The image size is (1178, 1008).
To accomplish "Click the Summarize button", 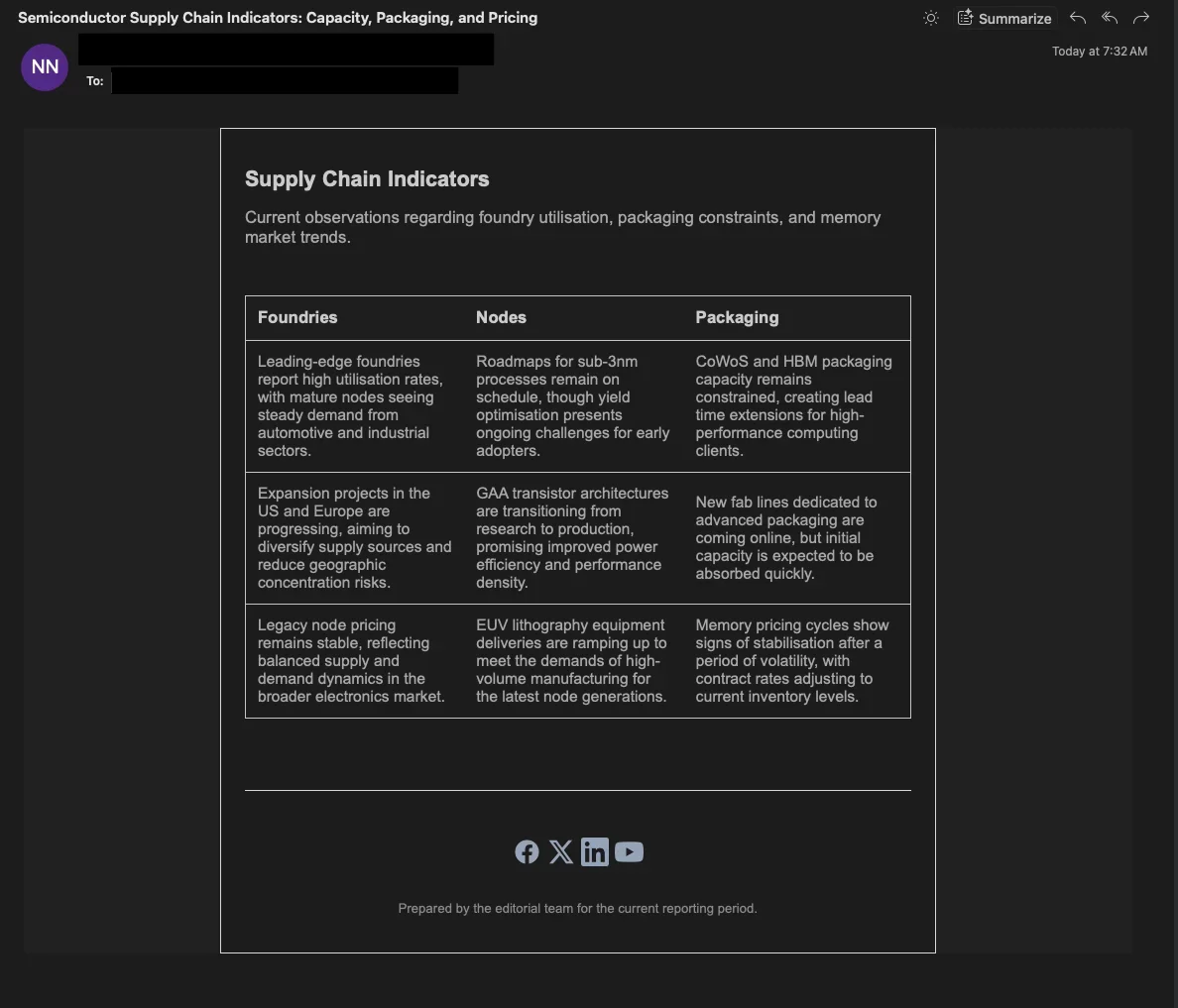I will point(1004,18).
